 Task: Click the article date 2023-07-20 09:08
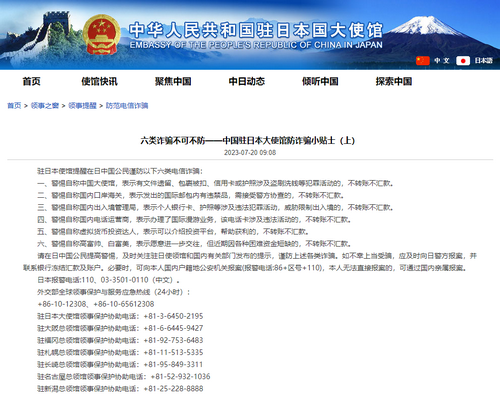(x=250, y=153)
